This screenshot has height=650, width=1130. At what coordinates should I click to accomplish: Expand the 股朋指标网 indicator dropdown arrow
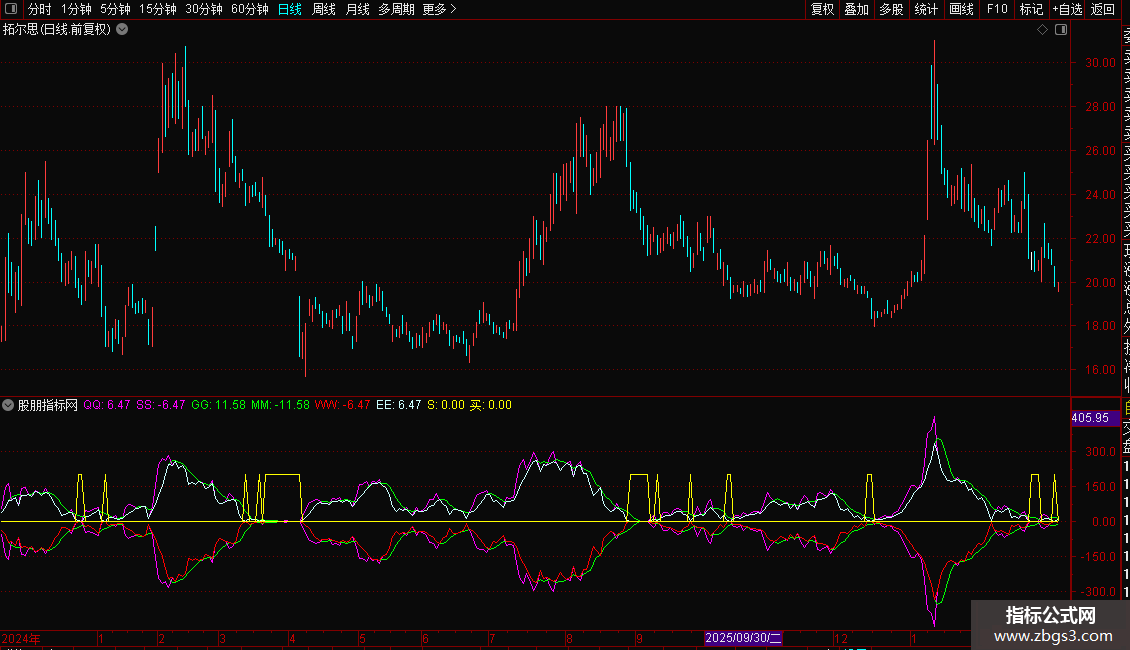pyautogui.click(x=9, y=405)
